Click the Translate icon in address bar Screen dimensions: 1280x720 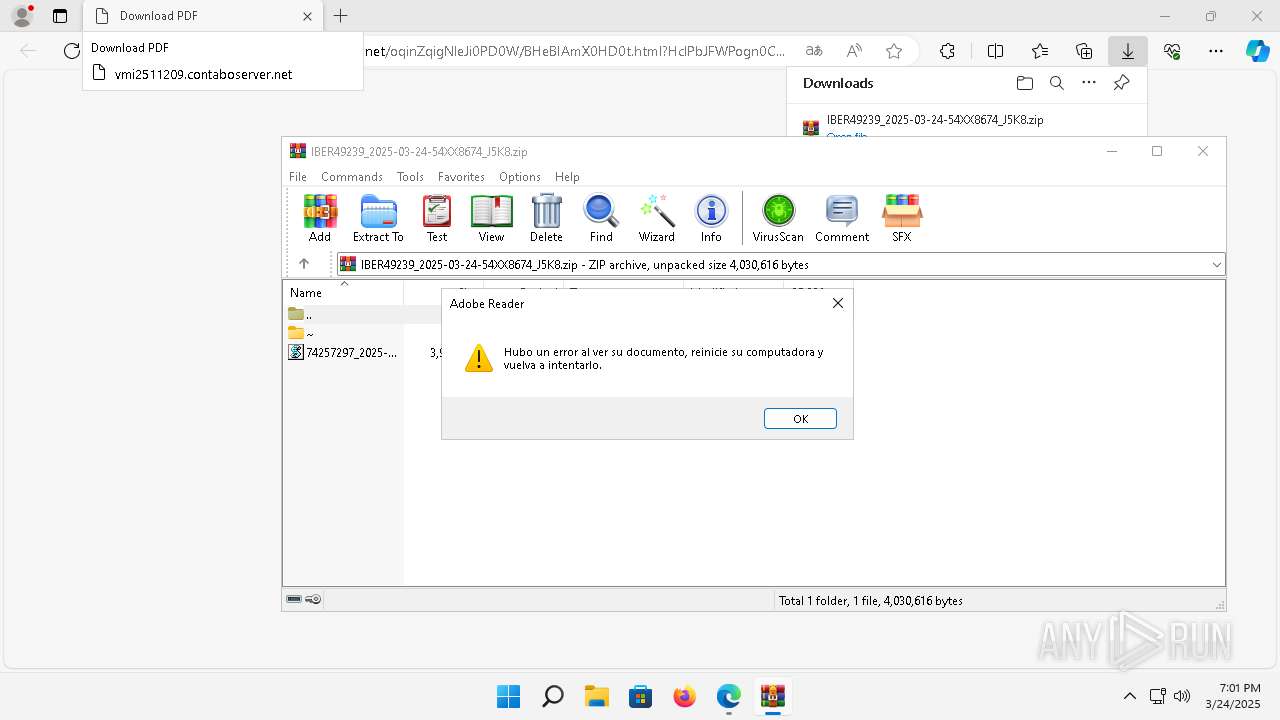tap(814, 51)
